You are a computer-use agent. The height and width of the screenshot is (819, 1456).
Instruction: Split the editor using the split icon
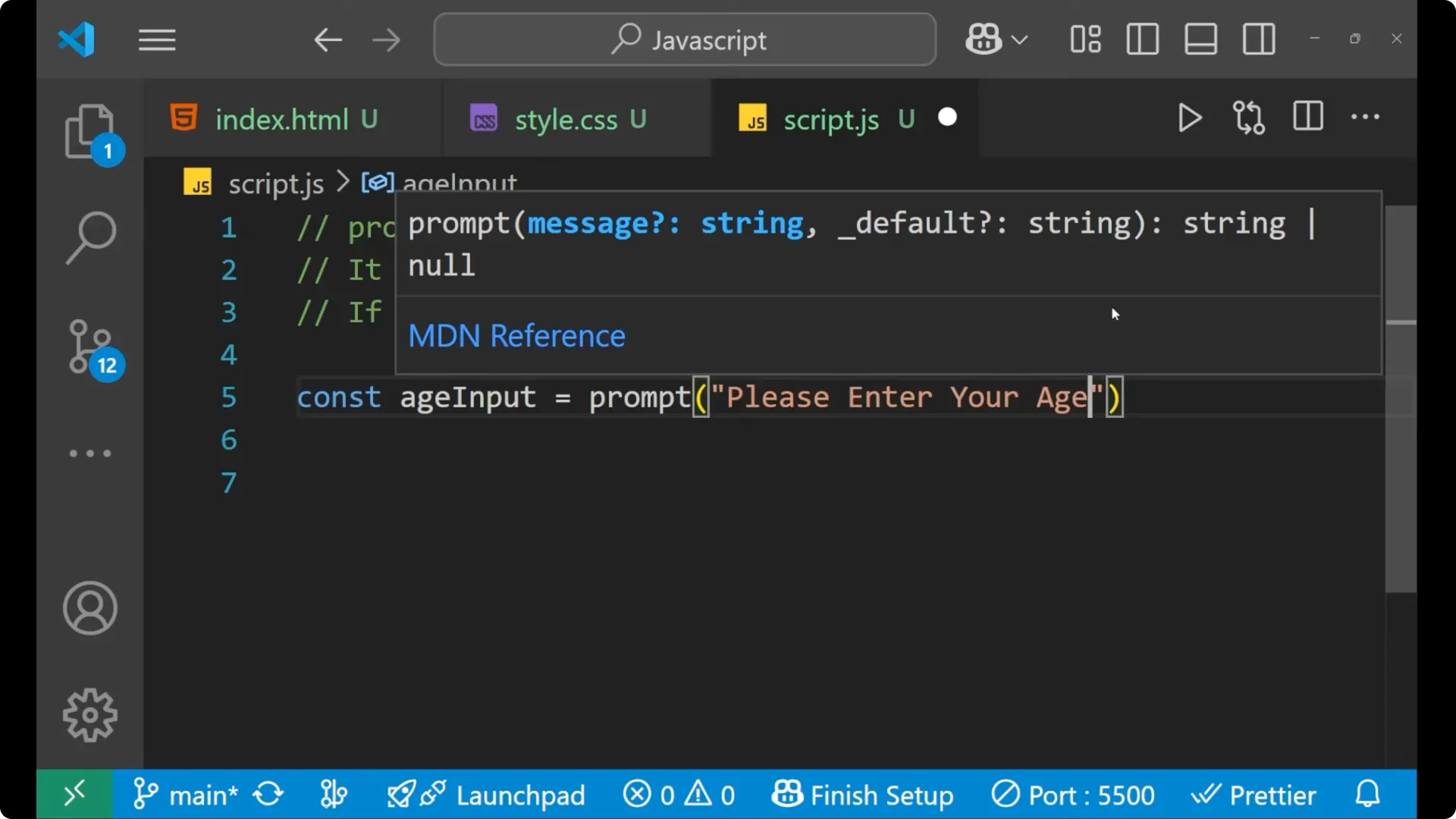[1307, 118]
